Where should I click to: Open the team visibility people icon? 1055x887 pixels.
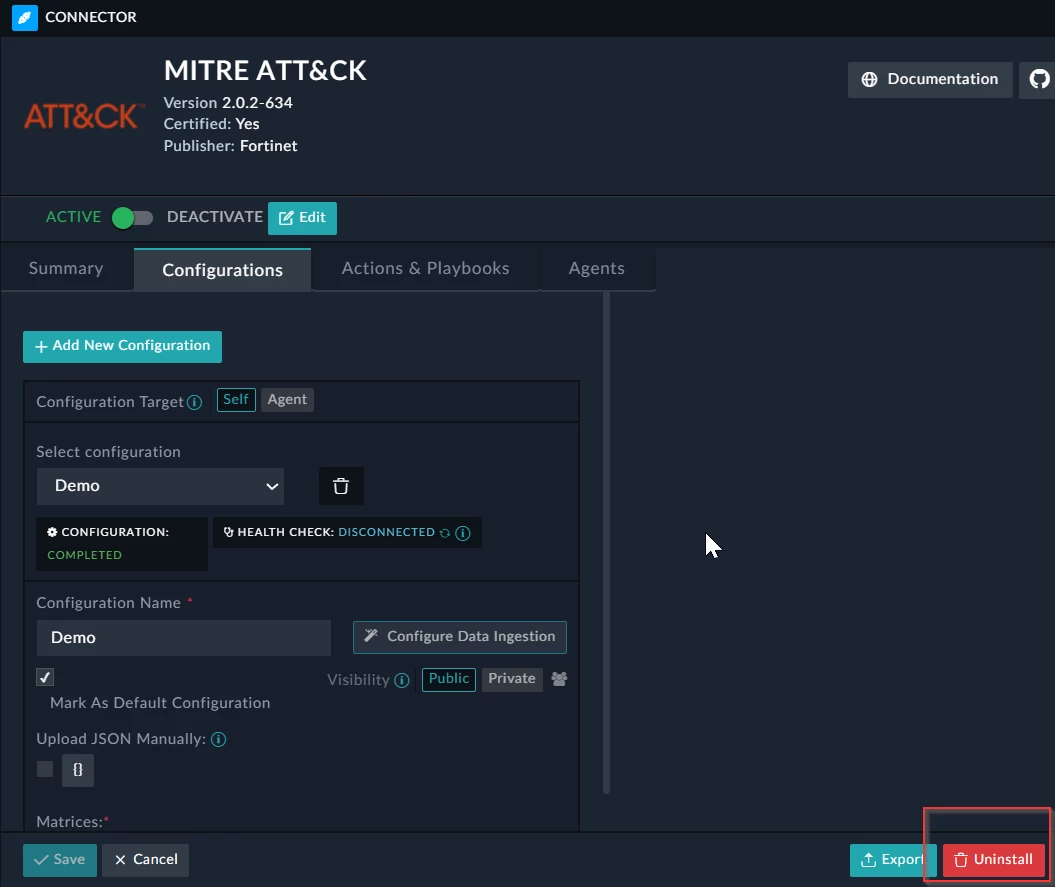tap(559, 679)
